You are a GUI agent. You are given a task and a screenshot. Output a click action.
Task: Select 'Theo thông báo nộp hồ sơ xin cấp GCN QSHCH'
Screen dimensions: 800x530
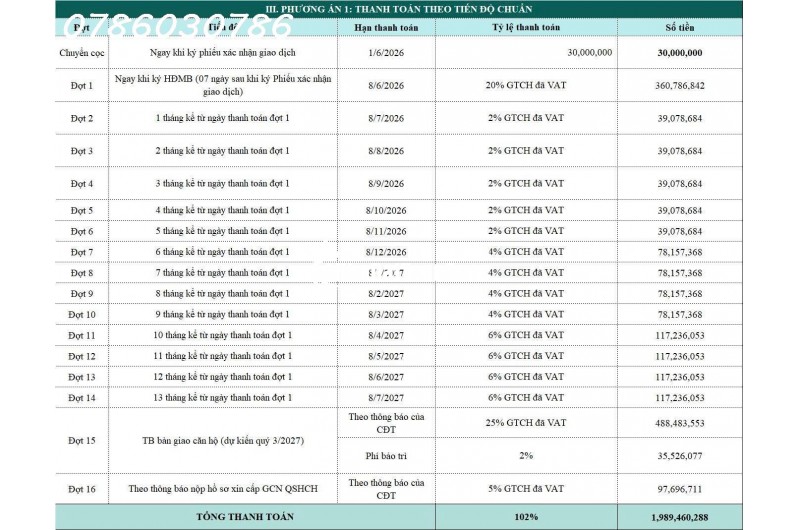(222, 489)
